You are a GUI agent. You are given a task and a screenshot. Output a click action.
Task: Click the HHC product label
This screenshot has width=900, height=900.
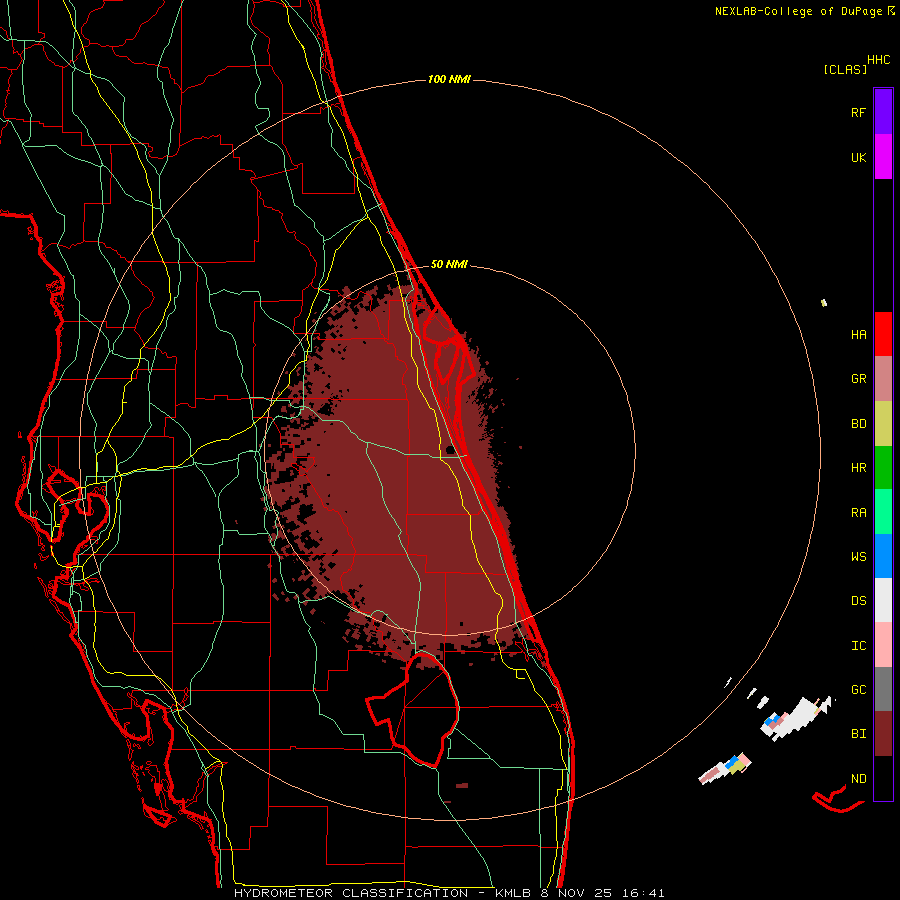click(878, 60)
